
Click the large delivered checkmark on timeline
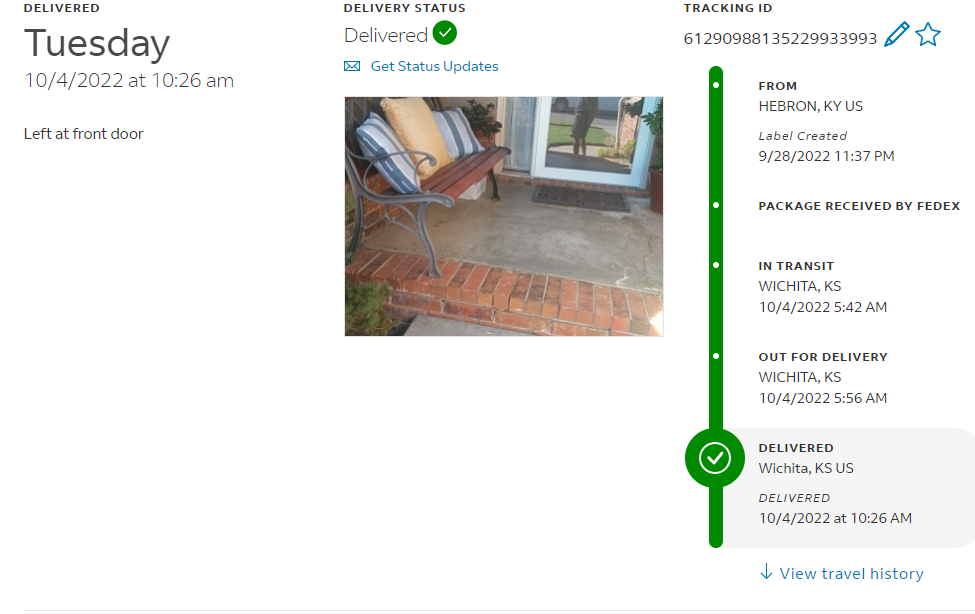714,458
